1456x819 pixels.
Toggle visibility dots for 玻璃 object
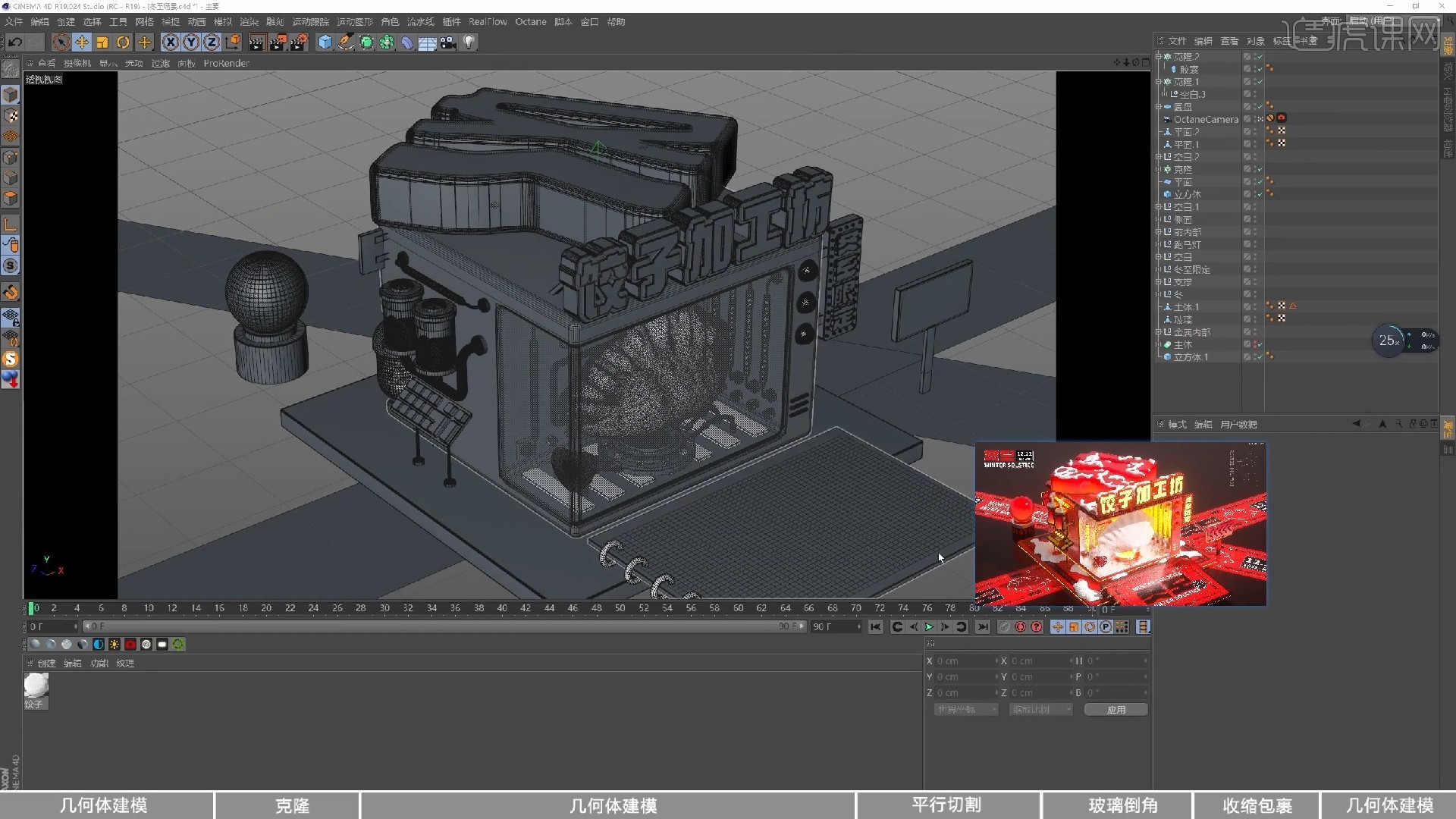point(1254,318)
